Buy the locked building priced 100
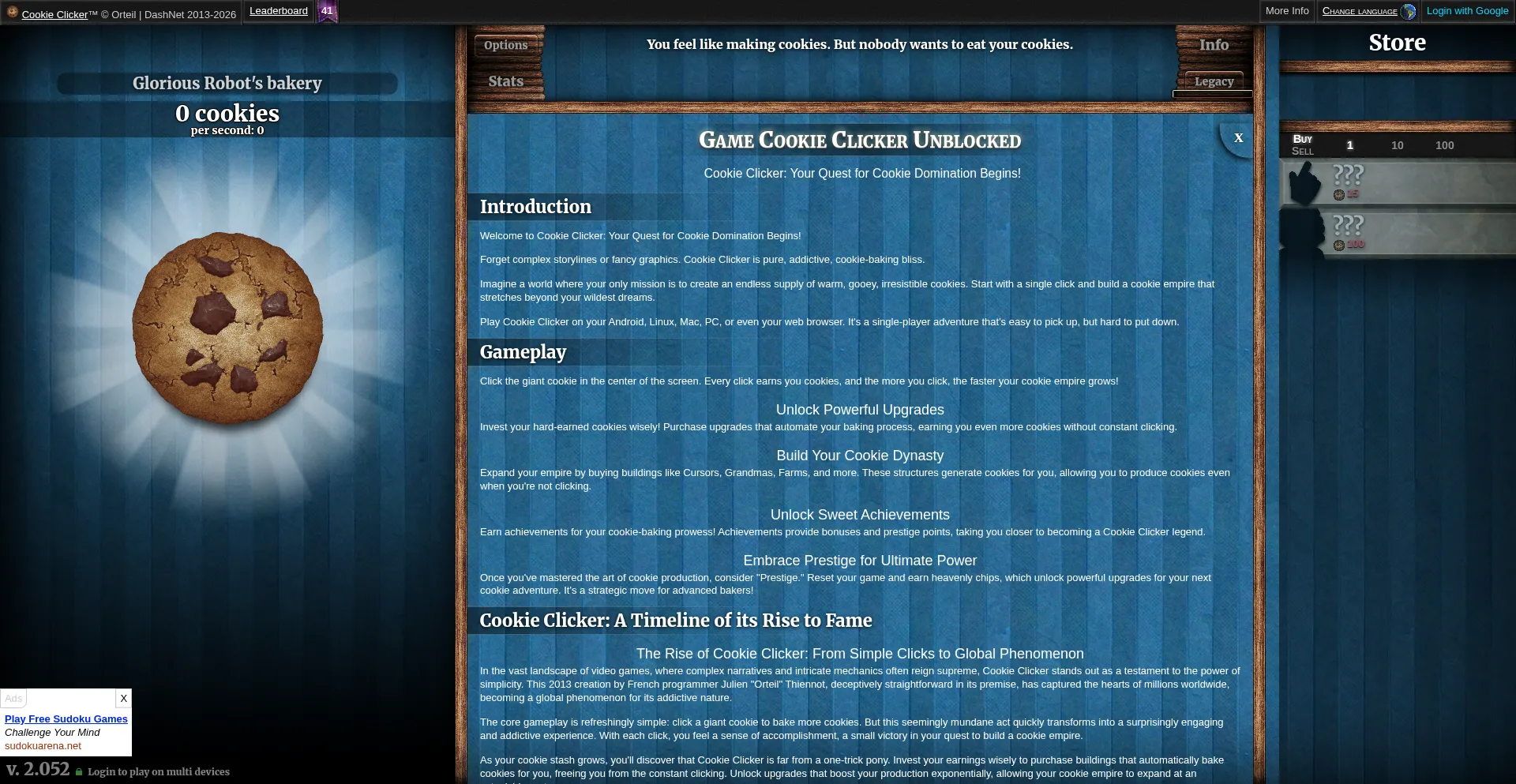The height and width of the screenshot is (784, 1516). click(x=1397, y=234)
